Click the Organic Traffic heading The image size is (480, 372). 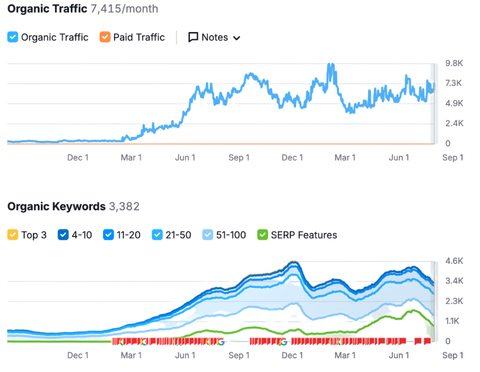pyautogui.click(x=47, y=9)
